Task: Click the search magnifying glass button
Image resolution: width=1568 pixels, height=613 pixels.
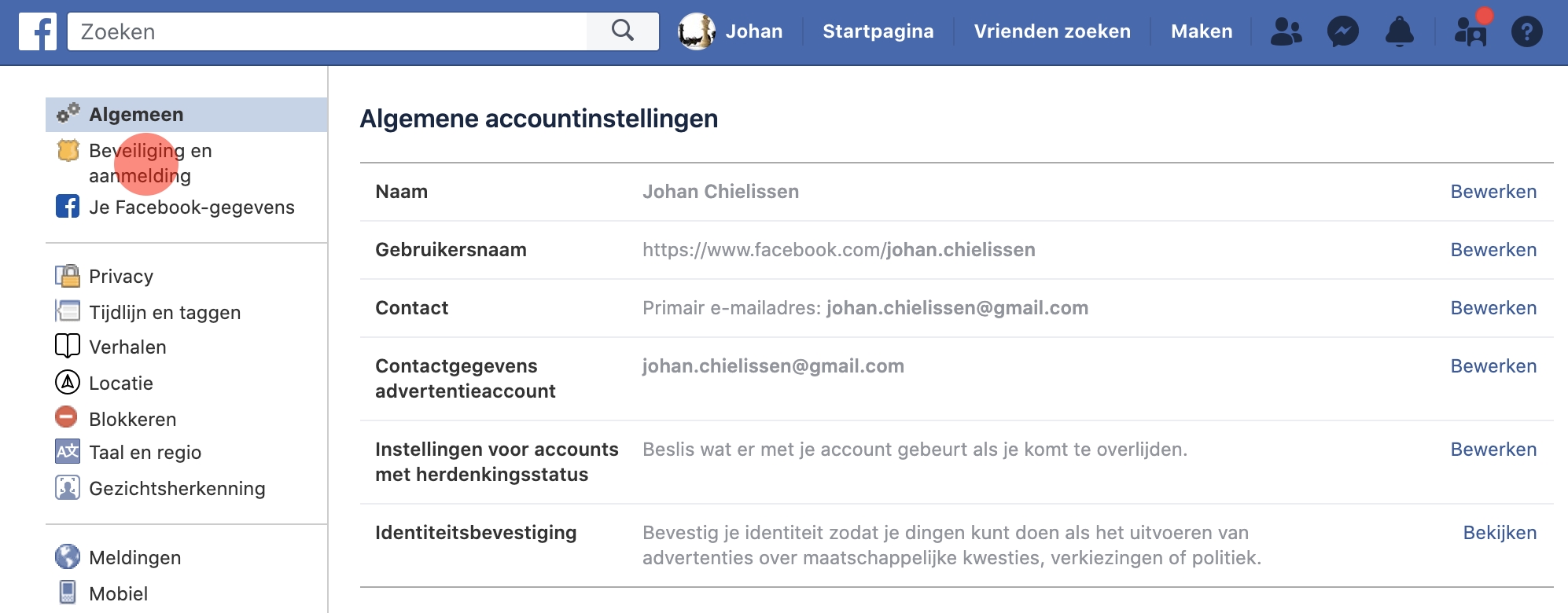Action: 622,31
